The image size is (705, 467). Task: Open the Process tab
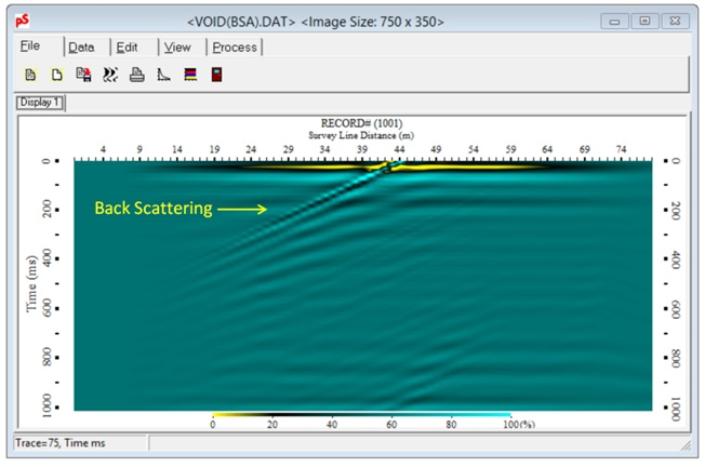click(234, 47)
